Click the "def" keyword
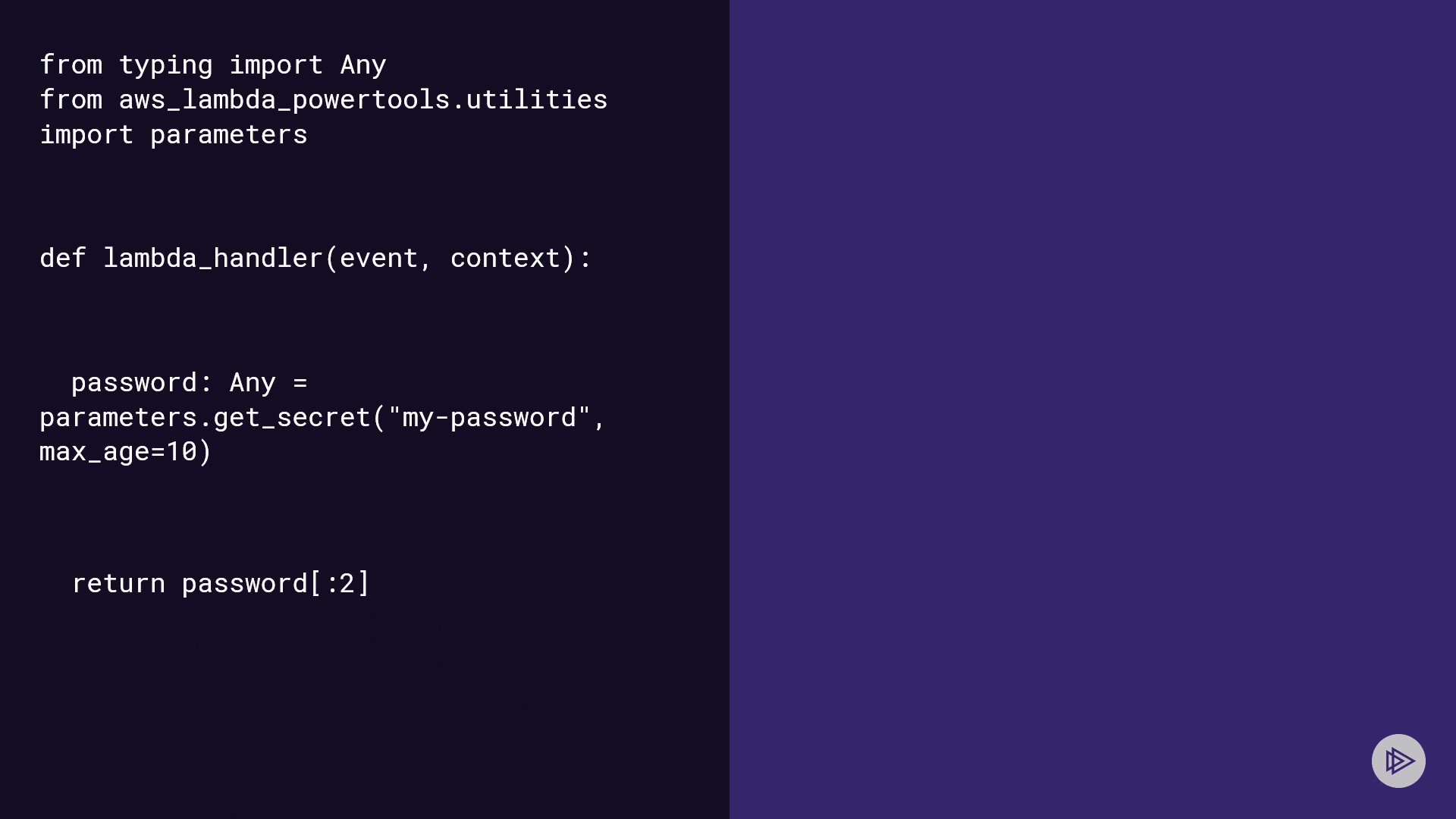Screen dimensions: 1456x819 62,259
